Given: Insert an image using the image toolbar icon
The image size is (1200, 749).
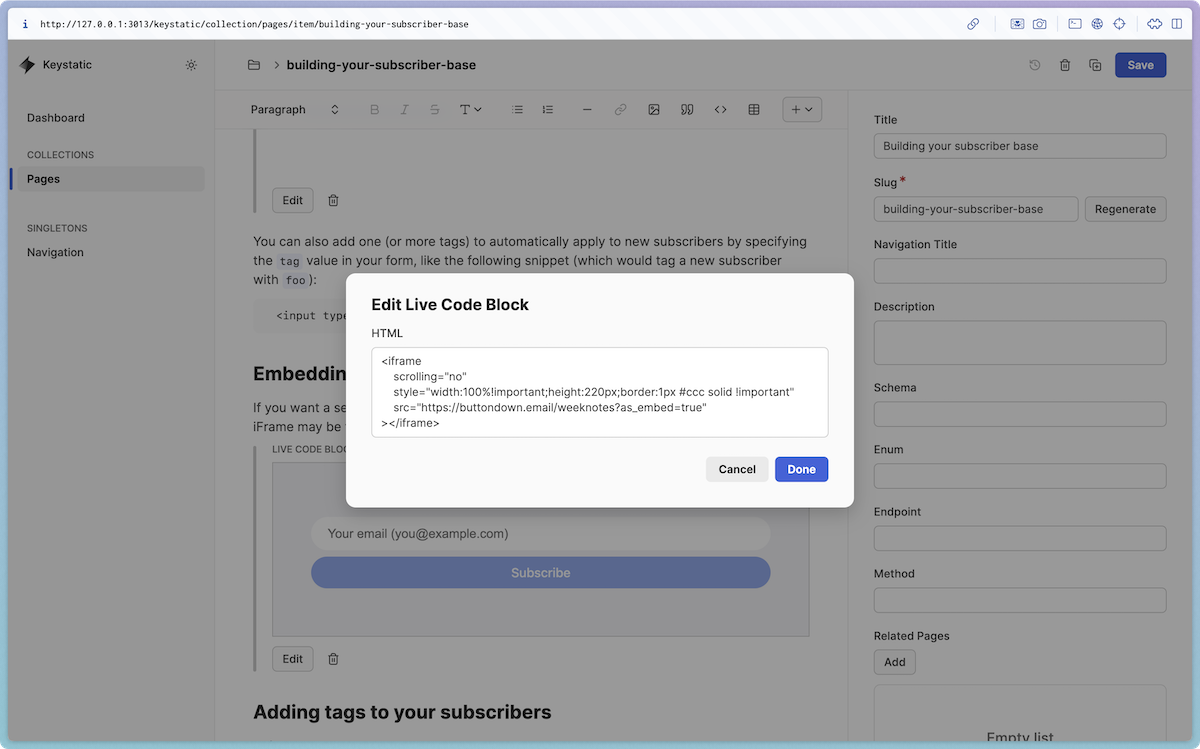Looking at the screenshot, I should click(x=654, y=109).
